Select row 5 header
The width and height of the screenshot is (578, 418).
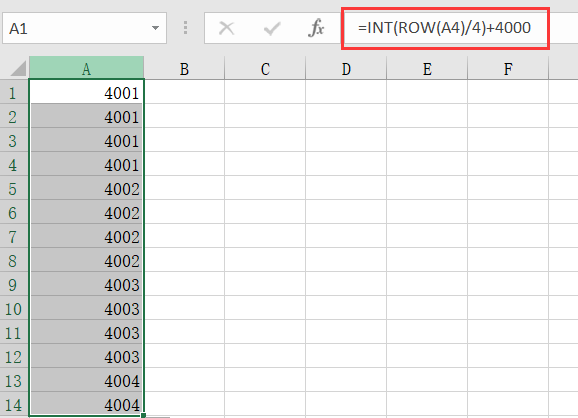[14, 188]
